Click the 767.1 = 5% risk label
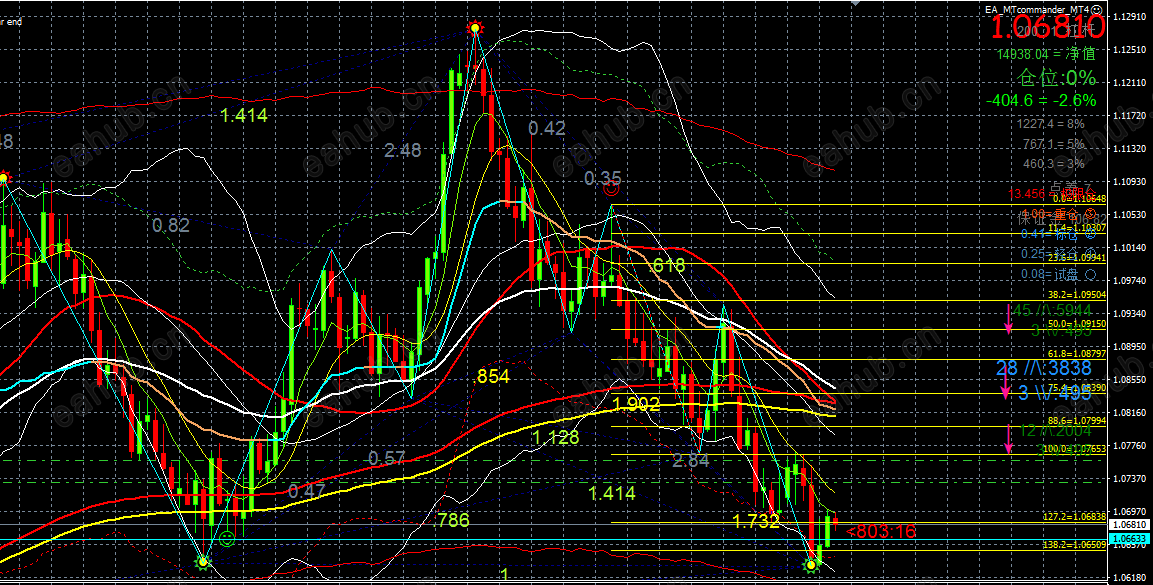1153x585 pixels. (x=1053, y=144)
